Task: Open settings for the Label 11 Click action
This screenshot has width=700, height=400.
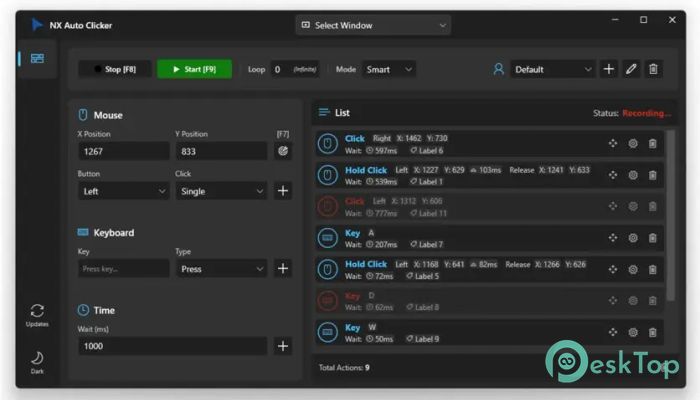Action: pyautogui.click(x=633, y=206)
